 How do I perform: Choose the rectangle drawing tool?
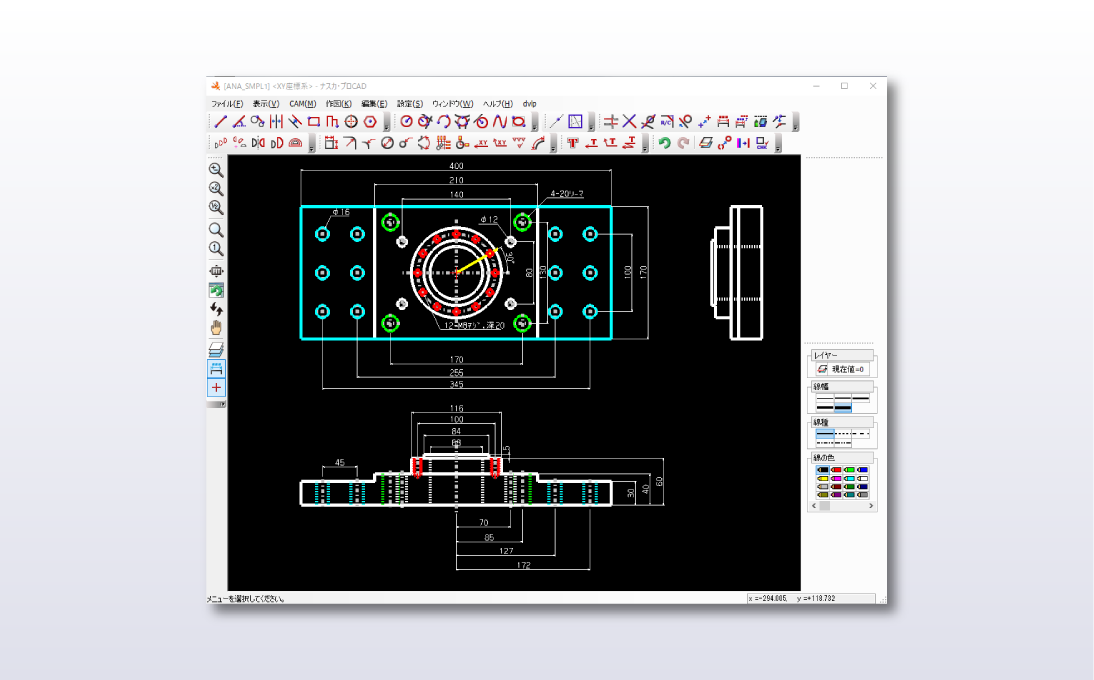point(314,121)
